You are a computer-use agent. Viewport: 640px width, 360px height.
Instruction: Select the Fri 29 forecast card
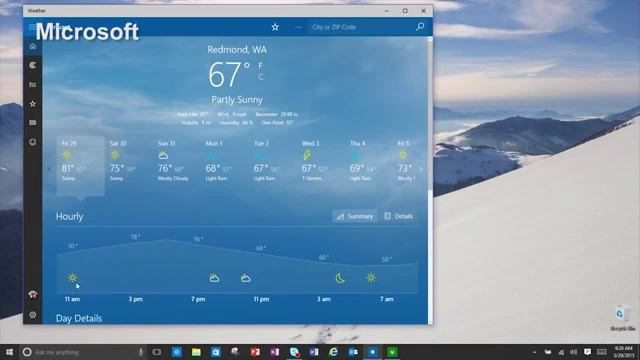80,166
